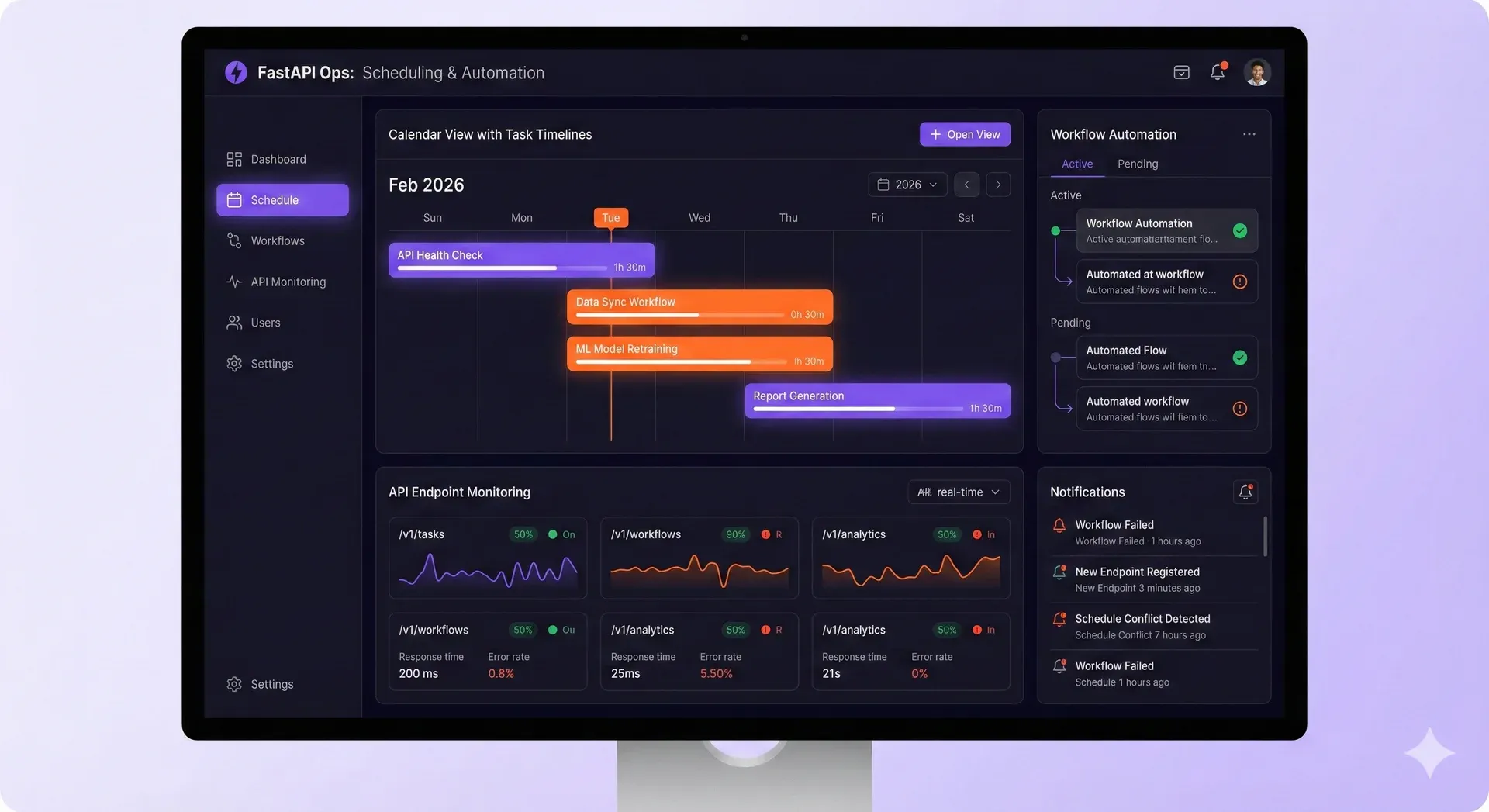
Task: Toggle green check on Automated Flow item
Action: click(1239, 358)
